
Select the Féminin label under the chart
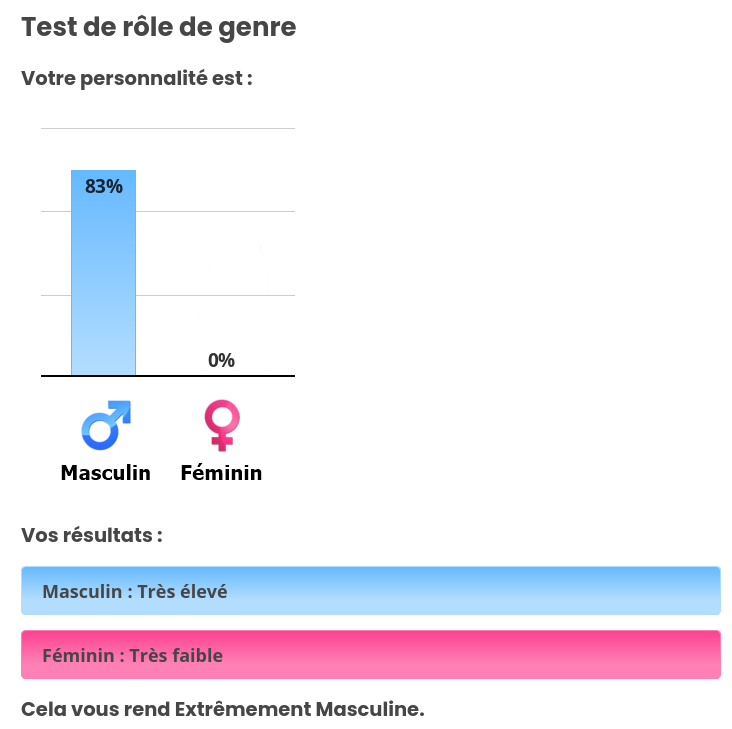click(x=221, y=473)
